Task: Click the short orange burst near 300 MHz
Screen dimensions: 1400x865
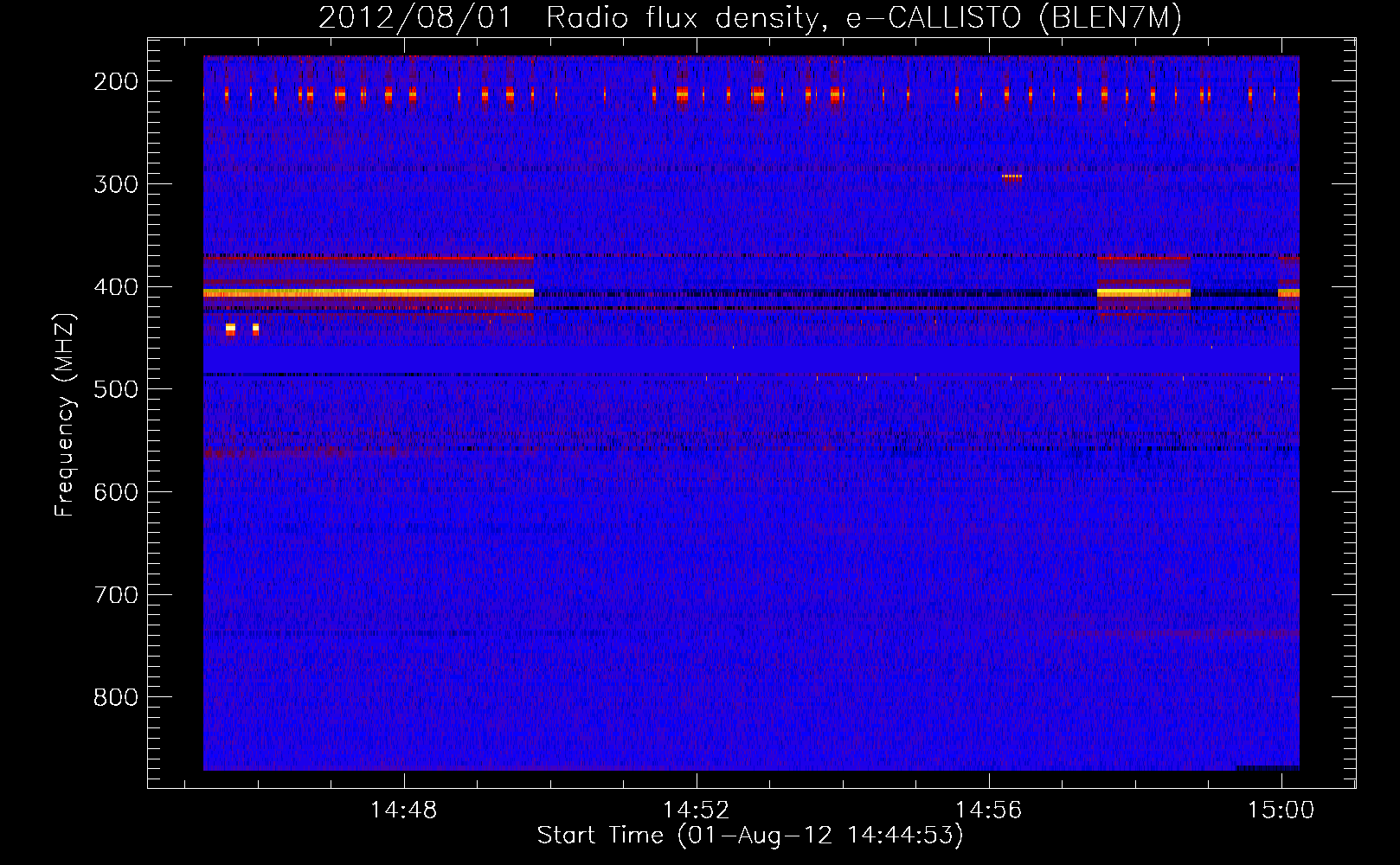Action: point(1011,176)
